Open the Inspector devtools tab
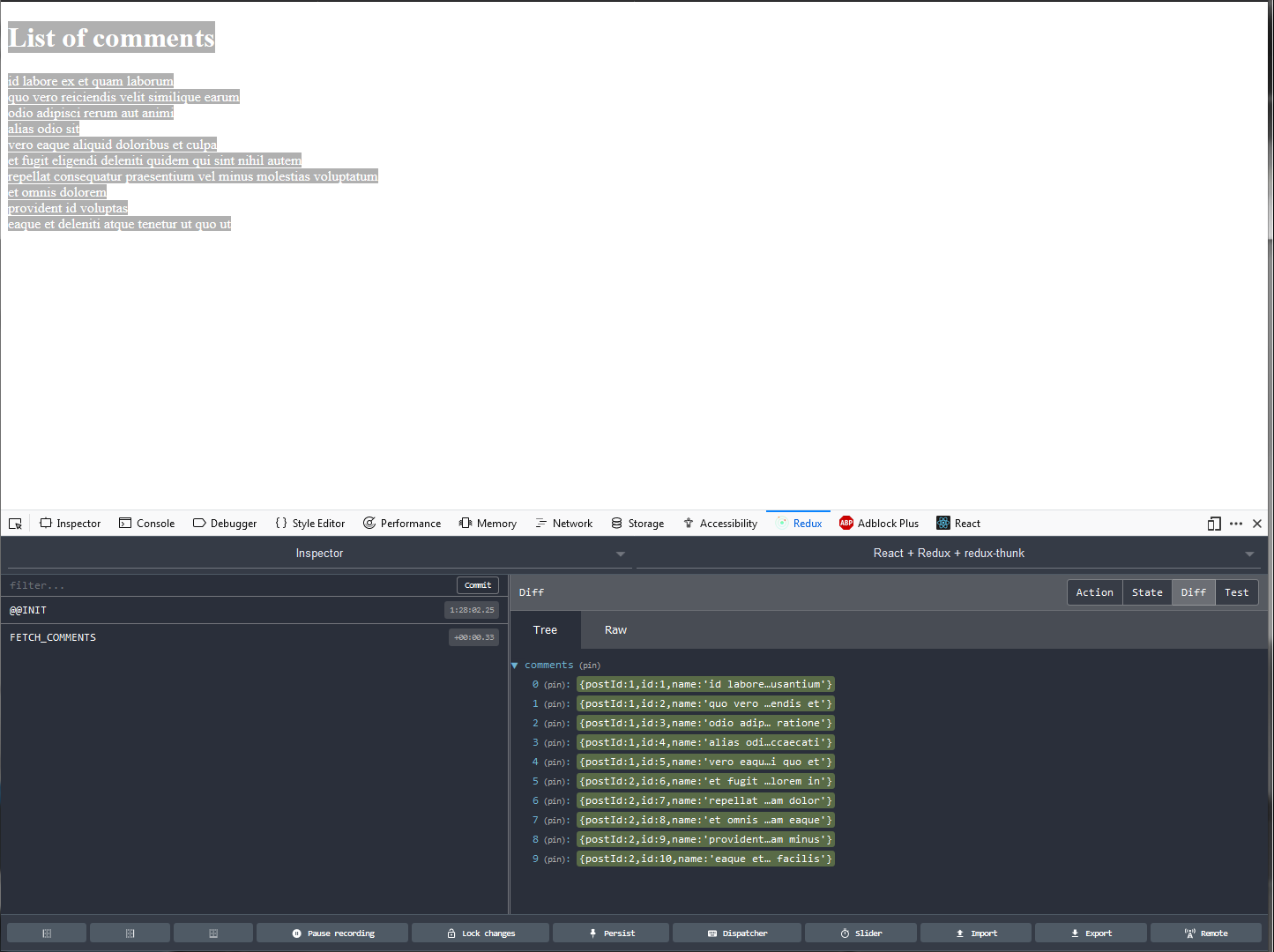Screen dimensions: 1274x952 (71, 524)
